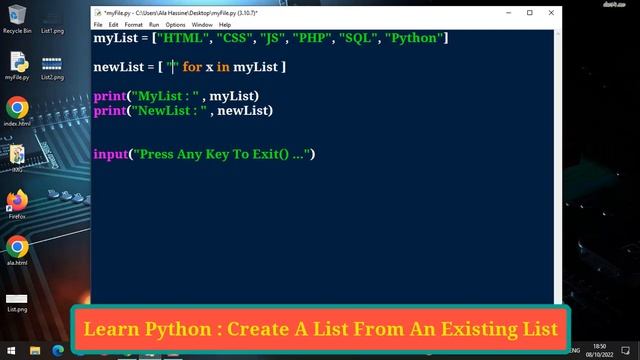The image size is (640, 360).
Task: Click the IDLE window title bar icon
Action: [98, 13]
